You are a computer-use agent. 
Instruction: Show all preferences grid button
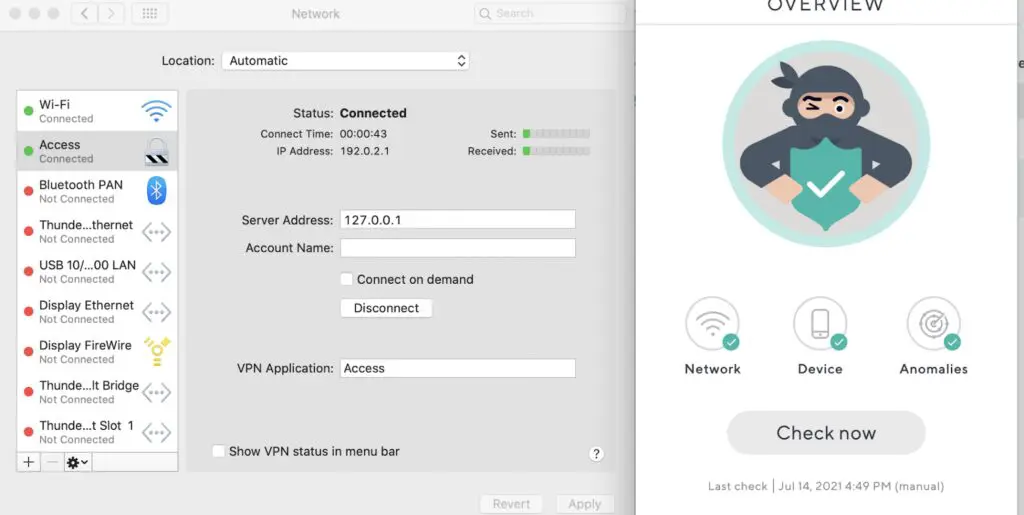[x=150, y=14]
